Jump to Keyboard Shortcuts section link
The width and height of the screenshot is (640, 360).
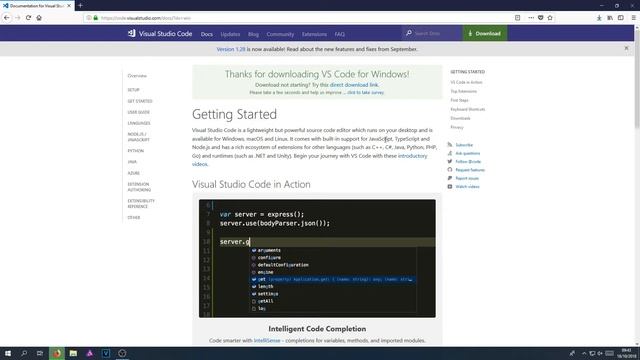pyautogui.click(x=468, y=109)
